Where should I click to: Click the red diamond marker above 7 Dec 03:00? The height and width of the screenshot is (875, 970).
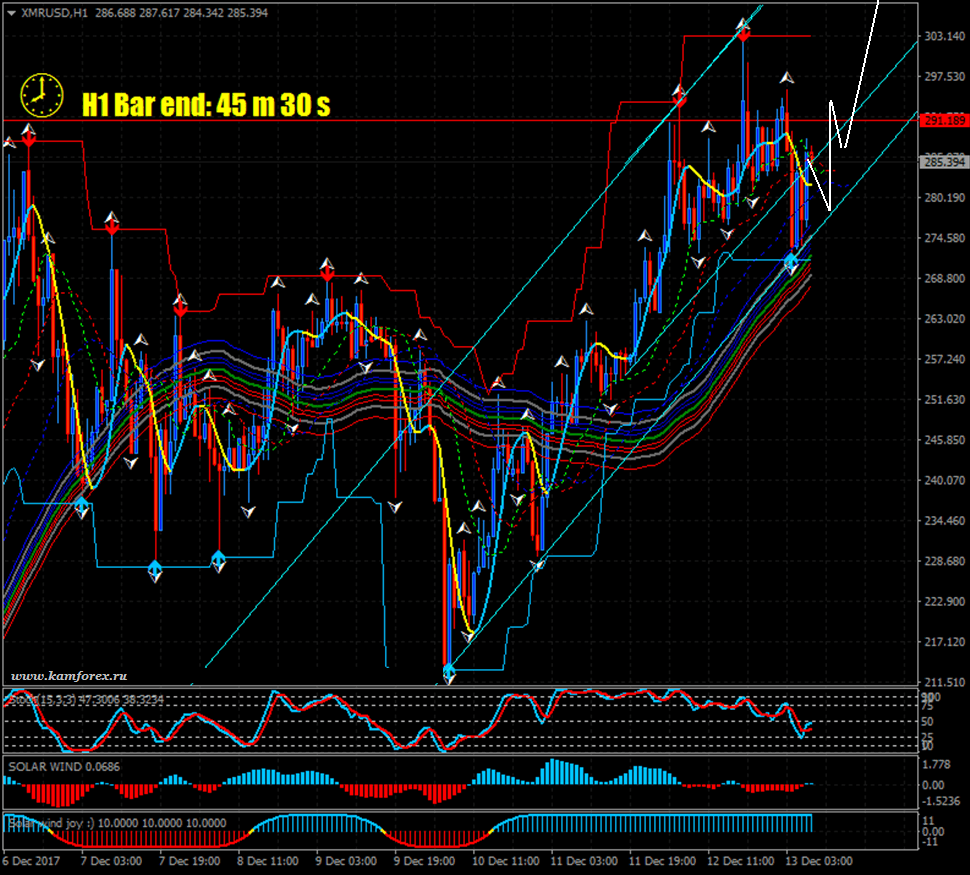click(111, 228)
